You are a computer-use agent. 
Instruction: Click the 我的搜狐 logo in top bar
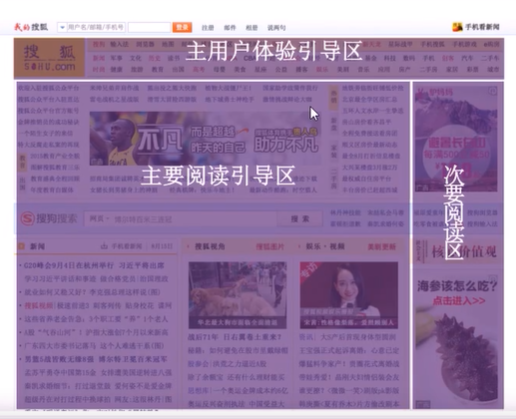[x=31, y=27]
